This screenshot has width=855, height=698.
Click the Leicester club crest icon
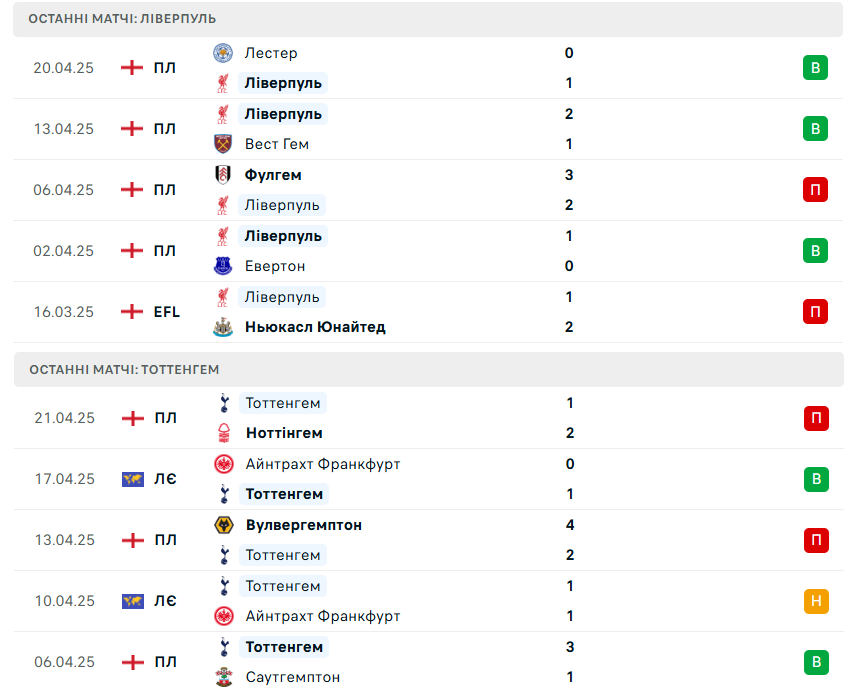(222, 53)
